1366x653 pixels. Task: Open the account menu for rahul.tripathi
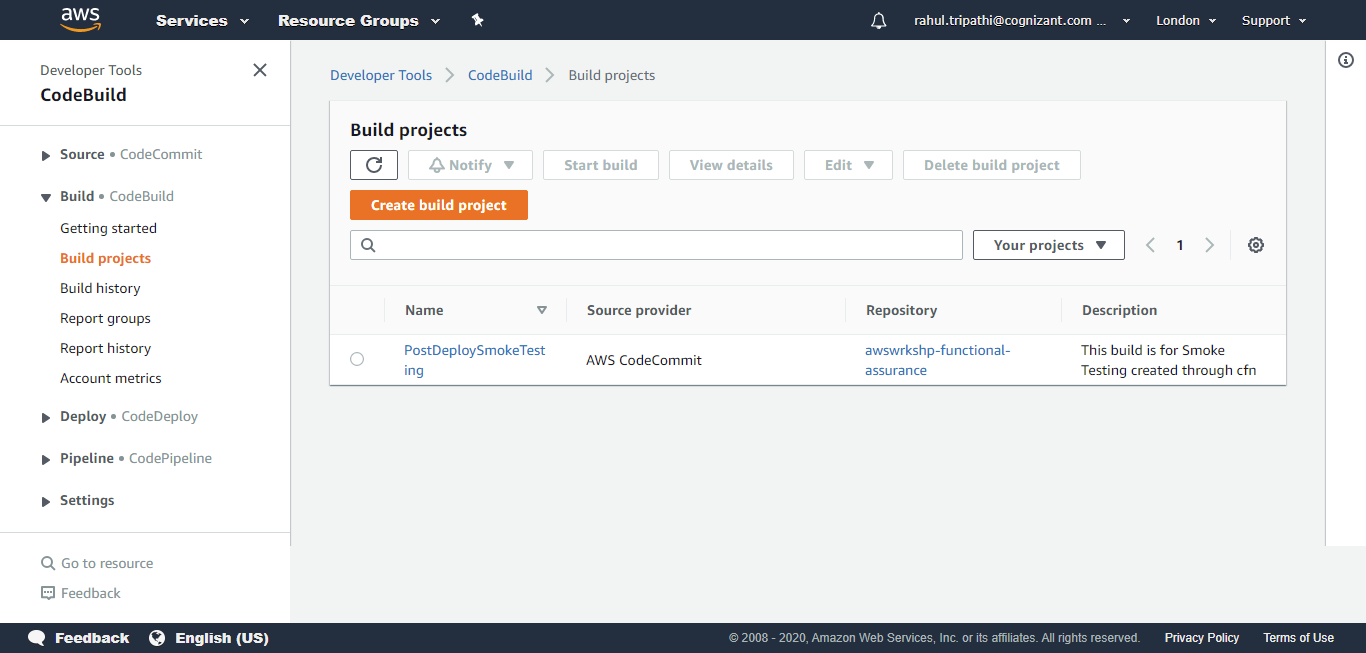click(1022, 20)
